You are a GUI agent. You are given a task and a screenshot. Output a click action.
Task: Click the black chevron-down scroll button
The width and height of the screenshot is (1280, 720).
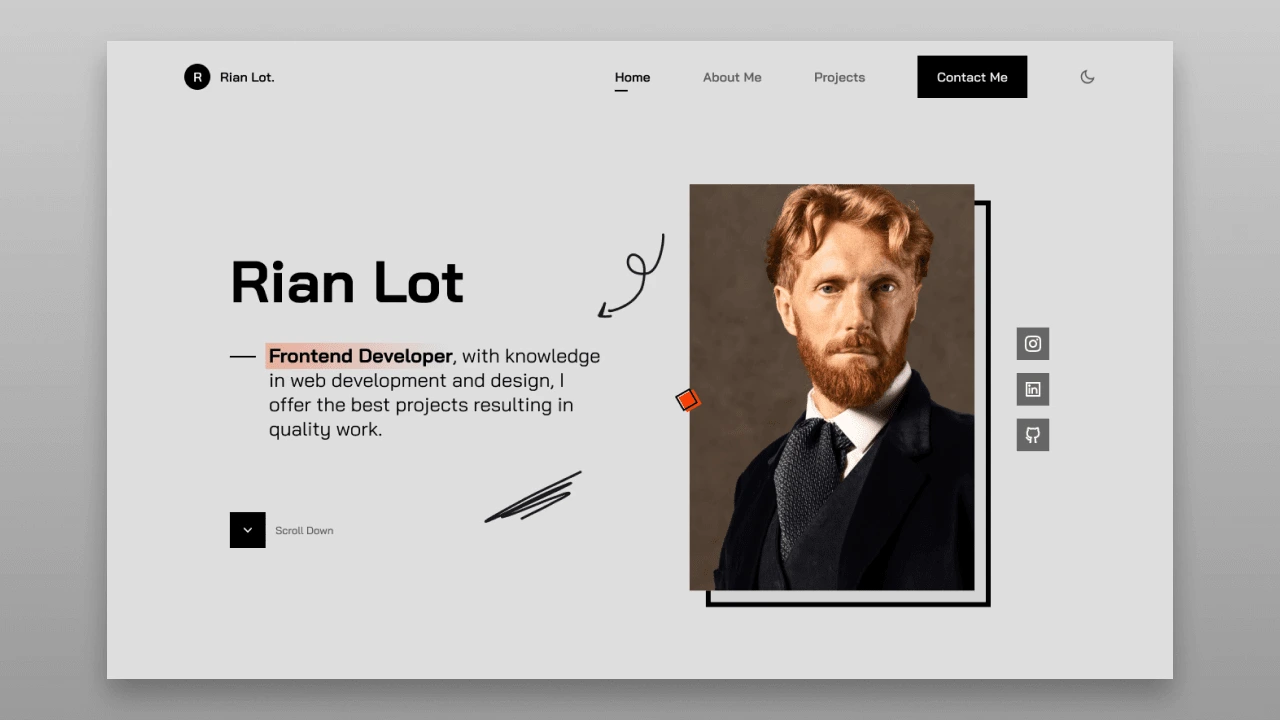(248, 530)
